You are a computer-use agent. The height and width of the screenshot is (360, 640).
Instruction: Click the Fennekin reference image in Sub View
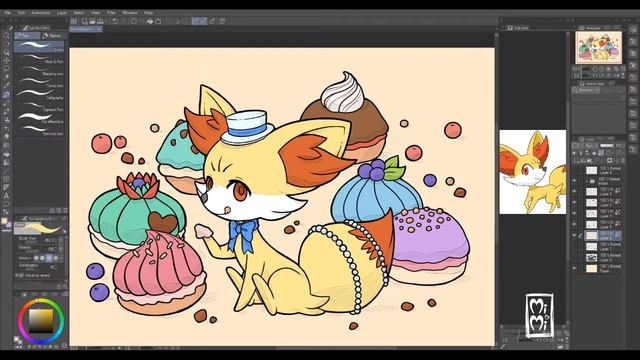click(x=533, y=172)
